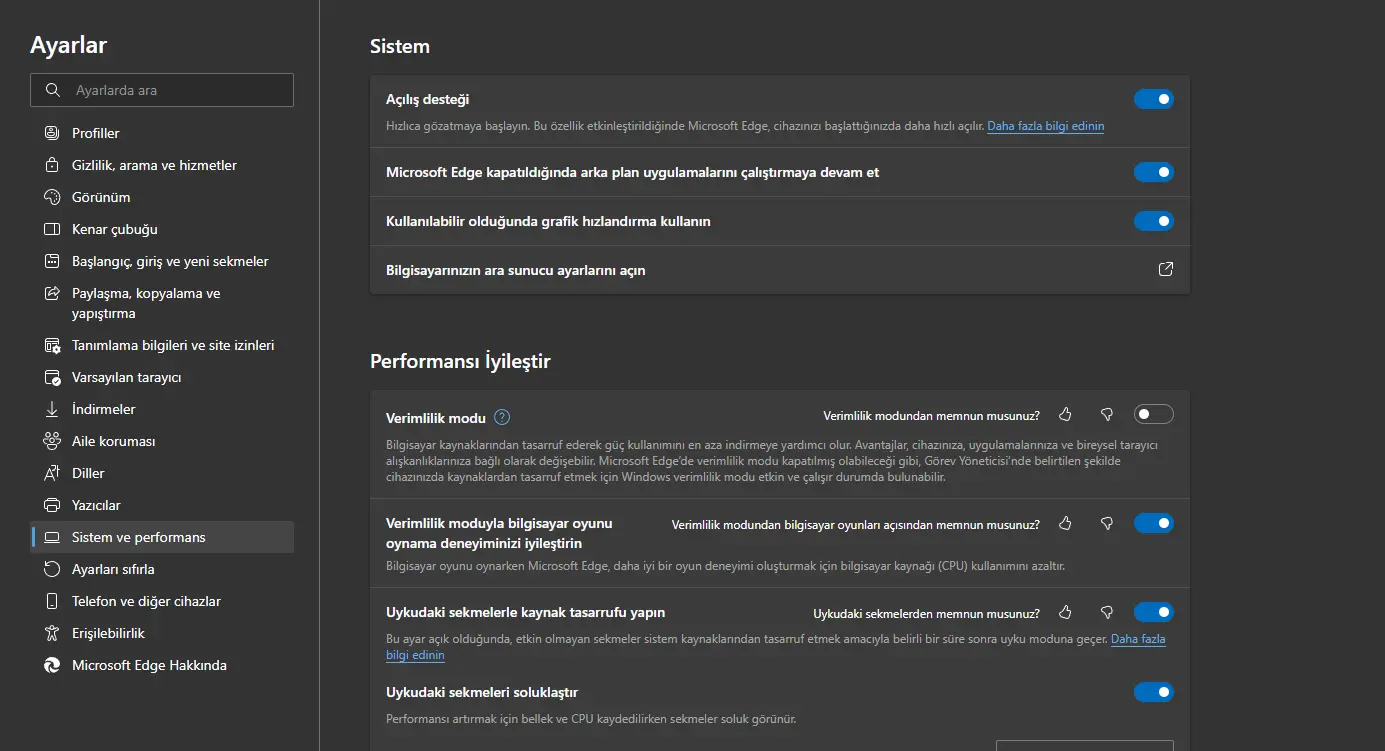Toggle Uykudaki sekmelerle kaynak tasarrufu switch
This screenshot has width=1385, height=751.
pyautogui.click(x=1153, y=612)
